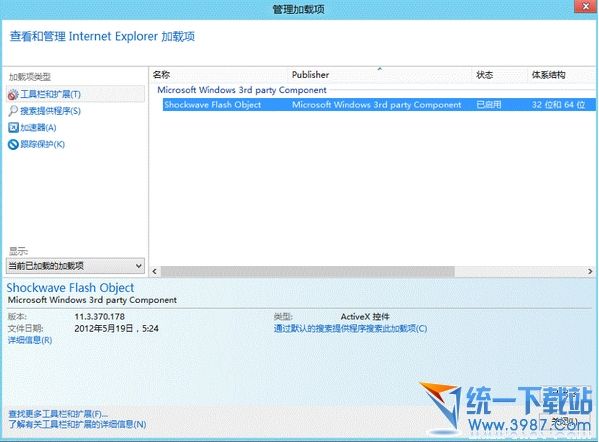Open the 当前已加载的加载项 display dropdown
The width and height of the screenshot is (599, 442).
[x=75, y=266]
